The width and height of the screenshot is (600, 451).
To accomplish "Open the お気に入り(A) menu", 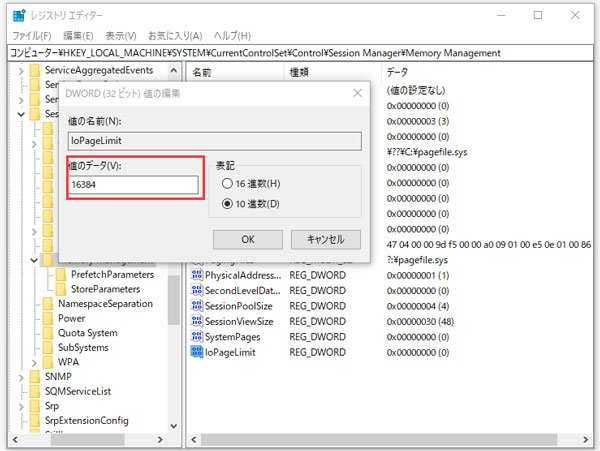I will click(x=175, y=36).
